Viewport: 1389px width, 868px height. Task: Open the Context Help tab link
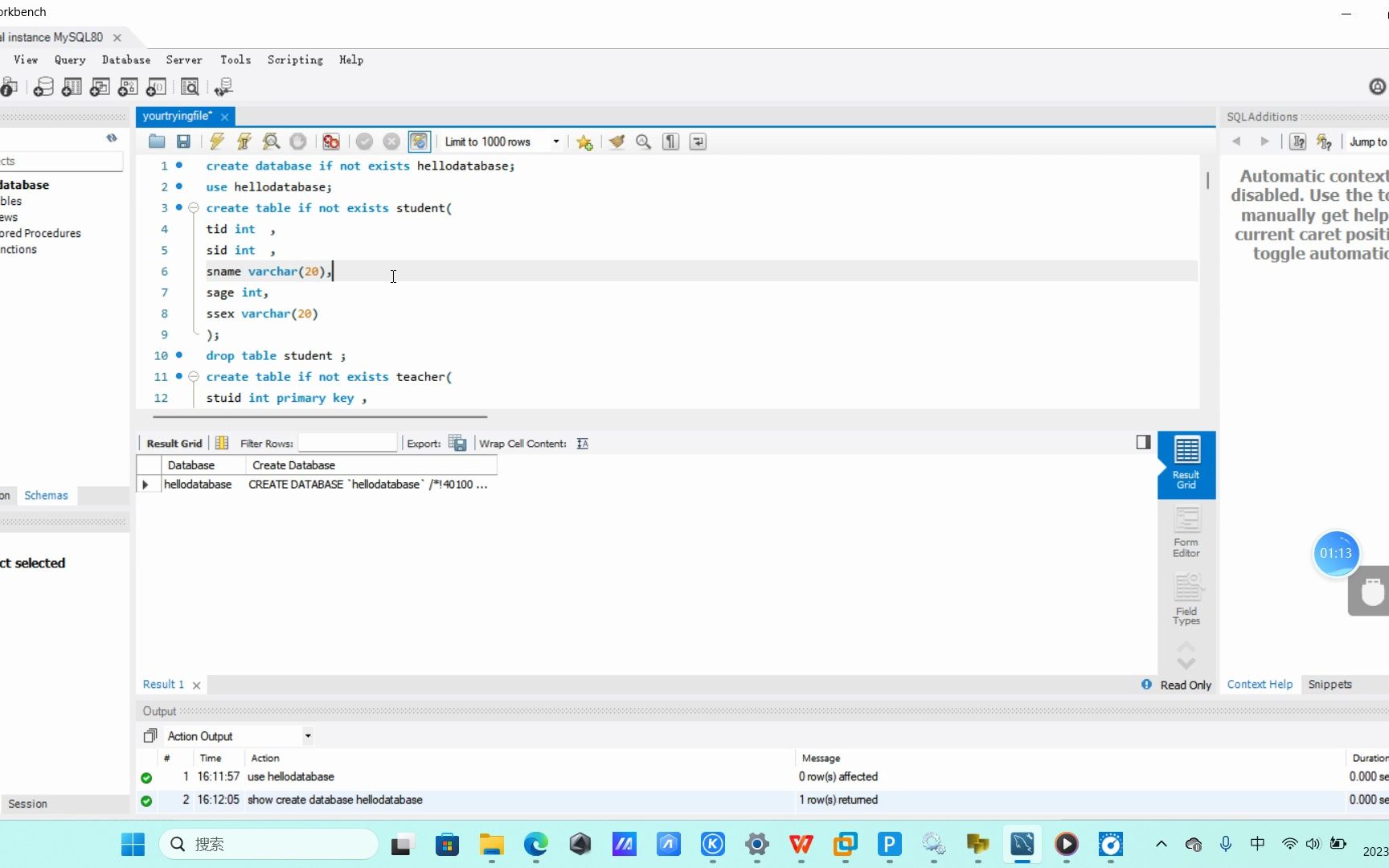coord(1260,685)
